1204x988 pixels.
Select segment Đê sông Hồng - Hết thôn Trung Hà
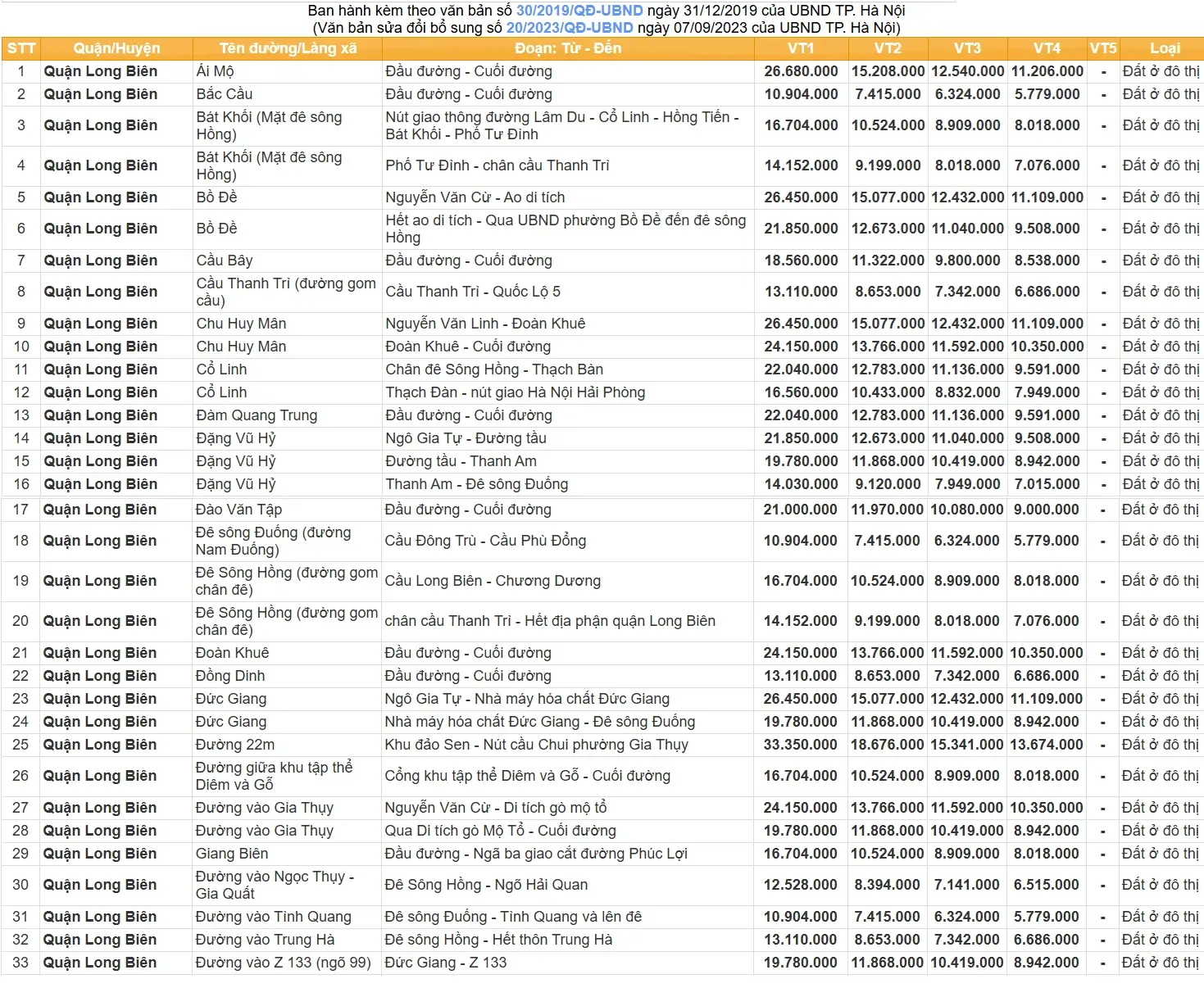pos(498,940)
